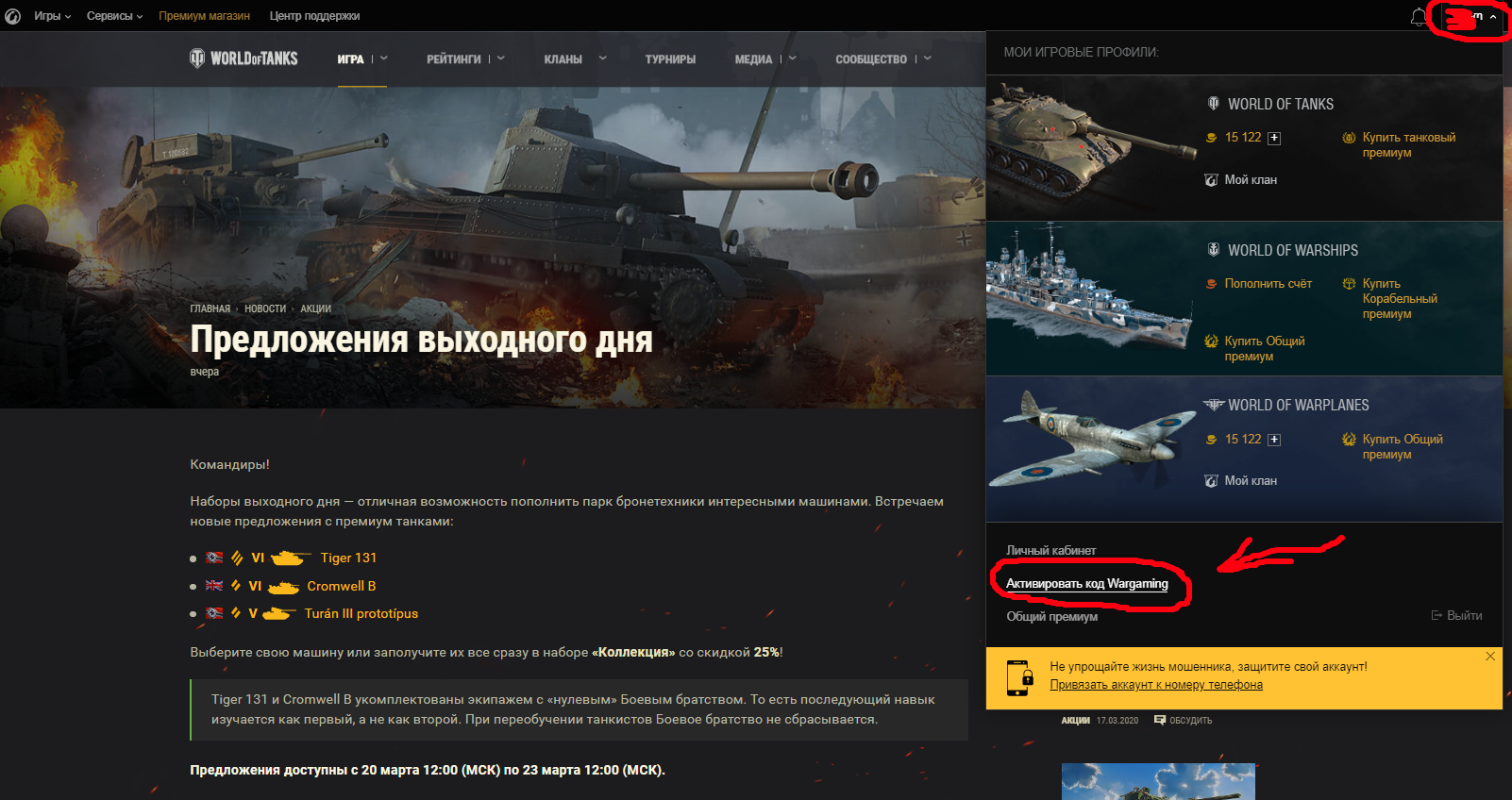Open the ИГРА navigation tab

[350, 59]
